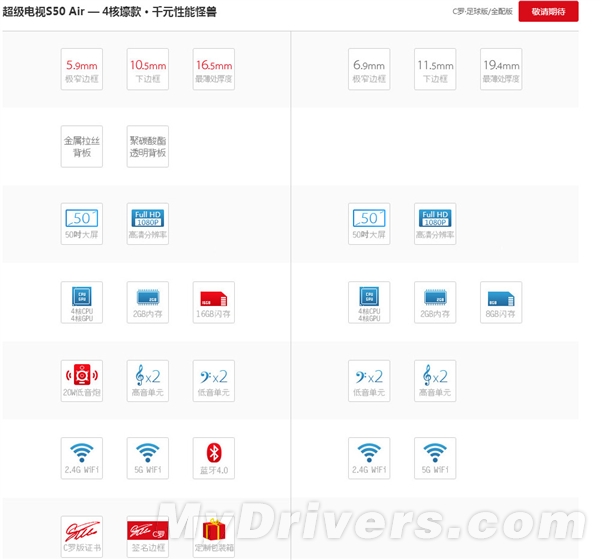Open the 聚碳酸酯透明背板 card
Viewport: 600px width, 560px height.
148,146
